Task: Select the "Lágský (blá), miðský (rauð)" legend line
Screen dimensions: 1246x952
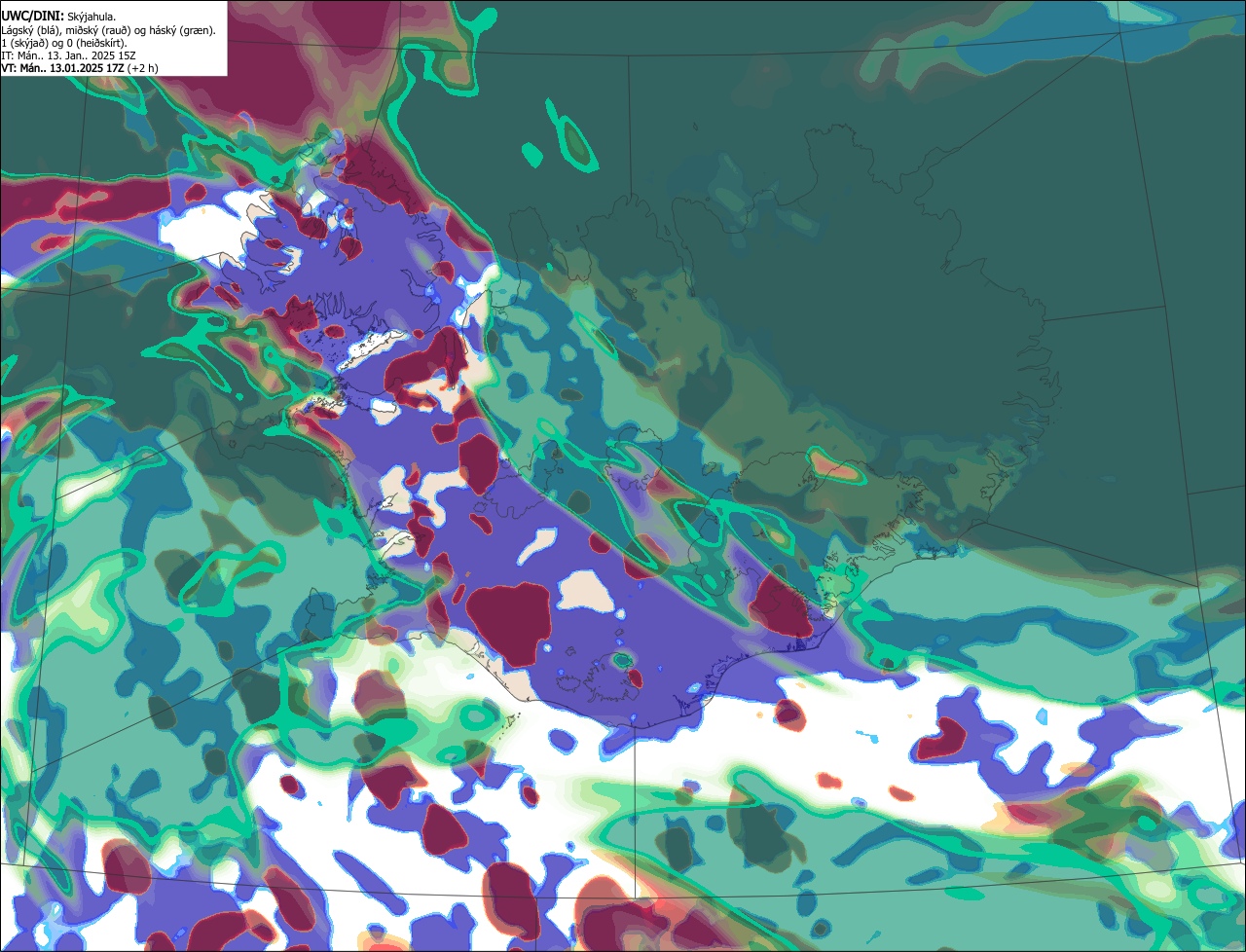Action: click(x=109, y=30)
